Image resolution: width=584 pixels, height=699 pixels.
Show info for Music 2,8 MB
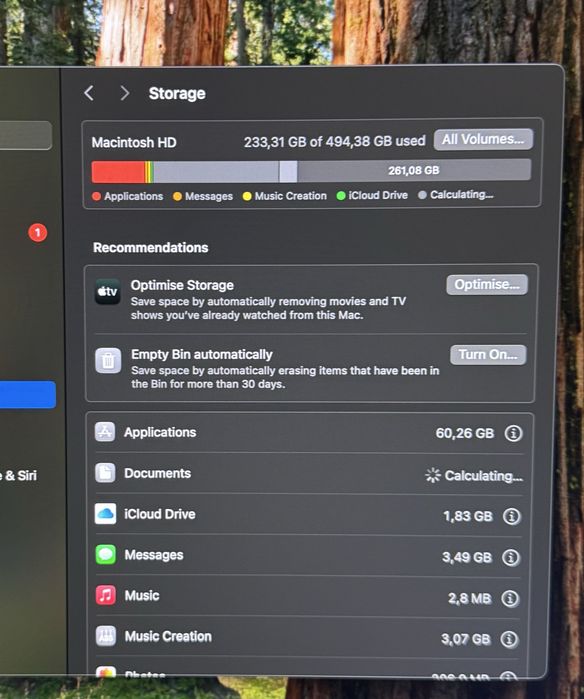click(x=510, y=598)
